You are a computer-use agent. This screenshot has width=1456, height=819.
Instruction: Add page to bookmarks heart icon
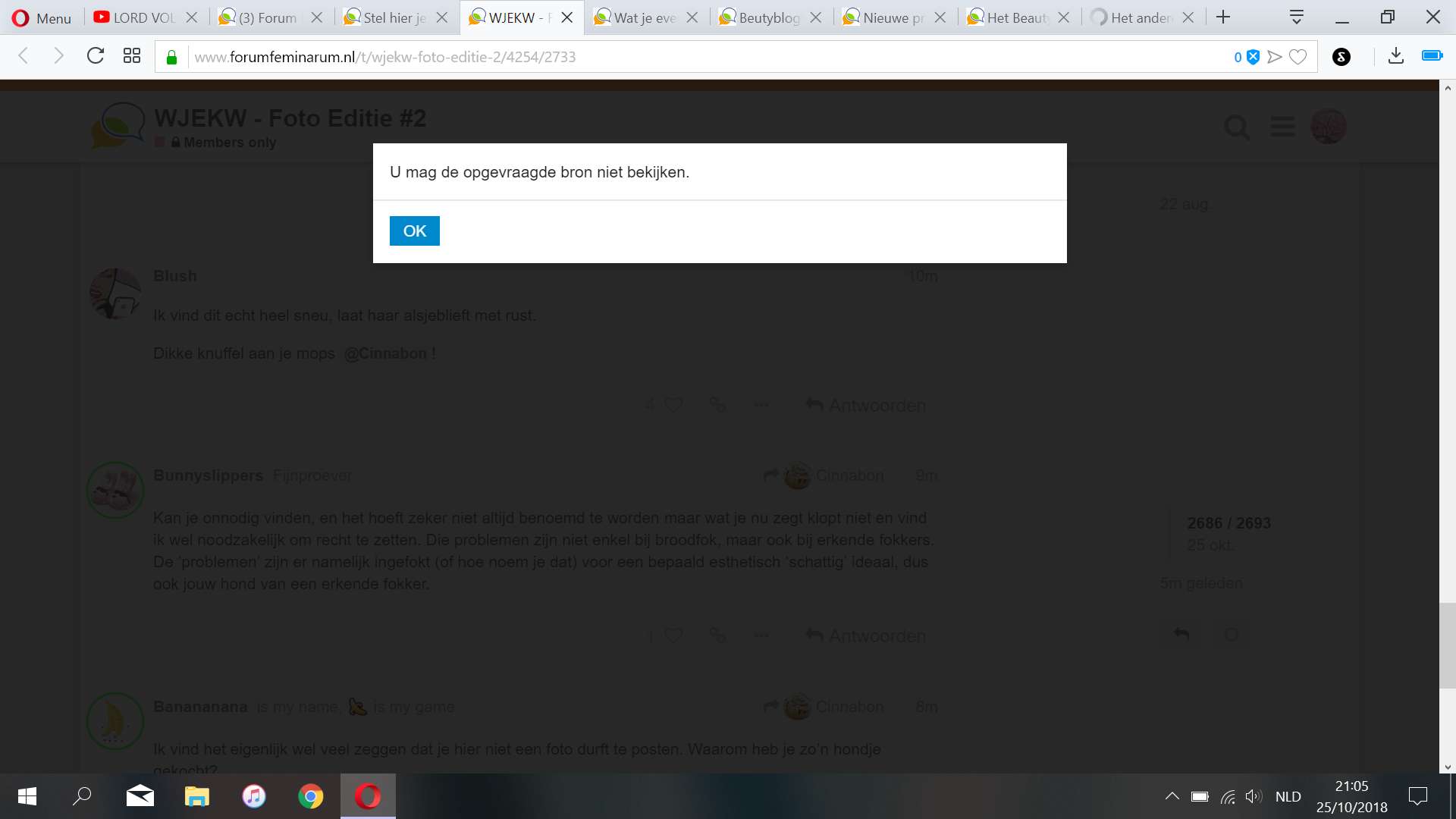[1298, 57]
